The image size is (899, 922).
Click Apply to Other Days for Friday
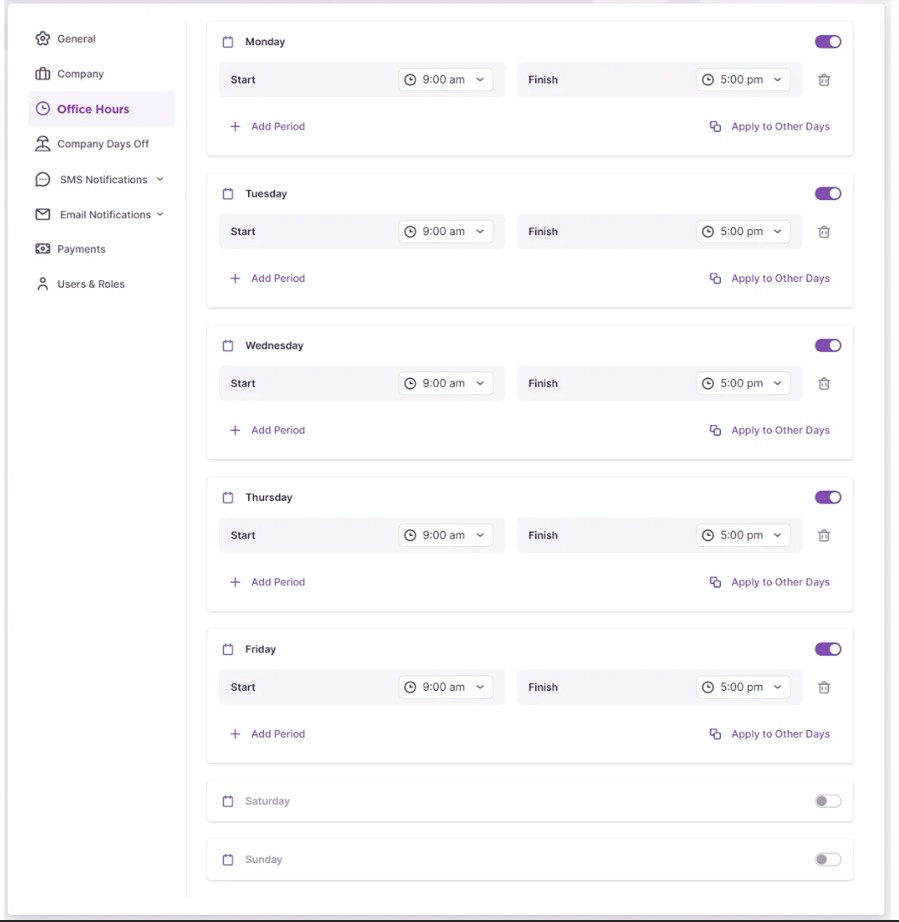click(780, 734)
